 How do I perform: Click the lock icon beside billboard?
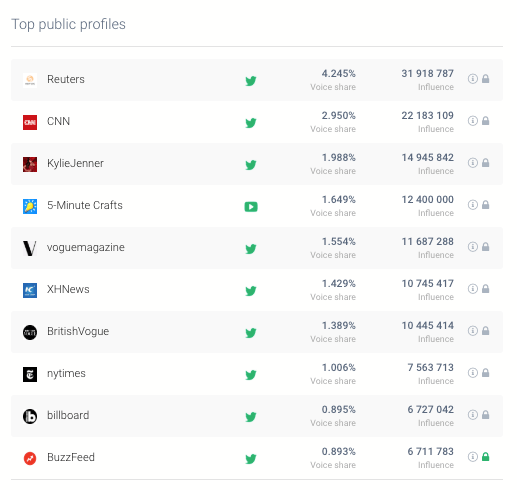[x=486, y=415]
